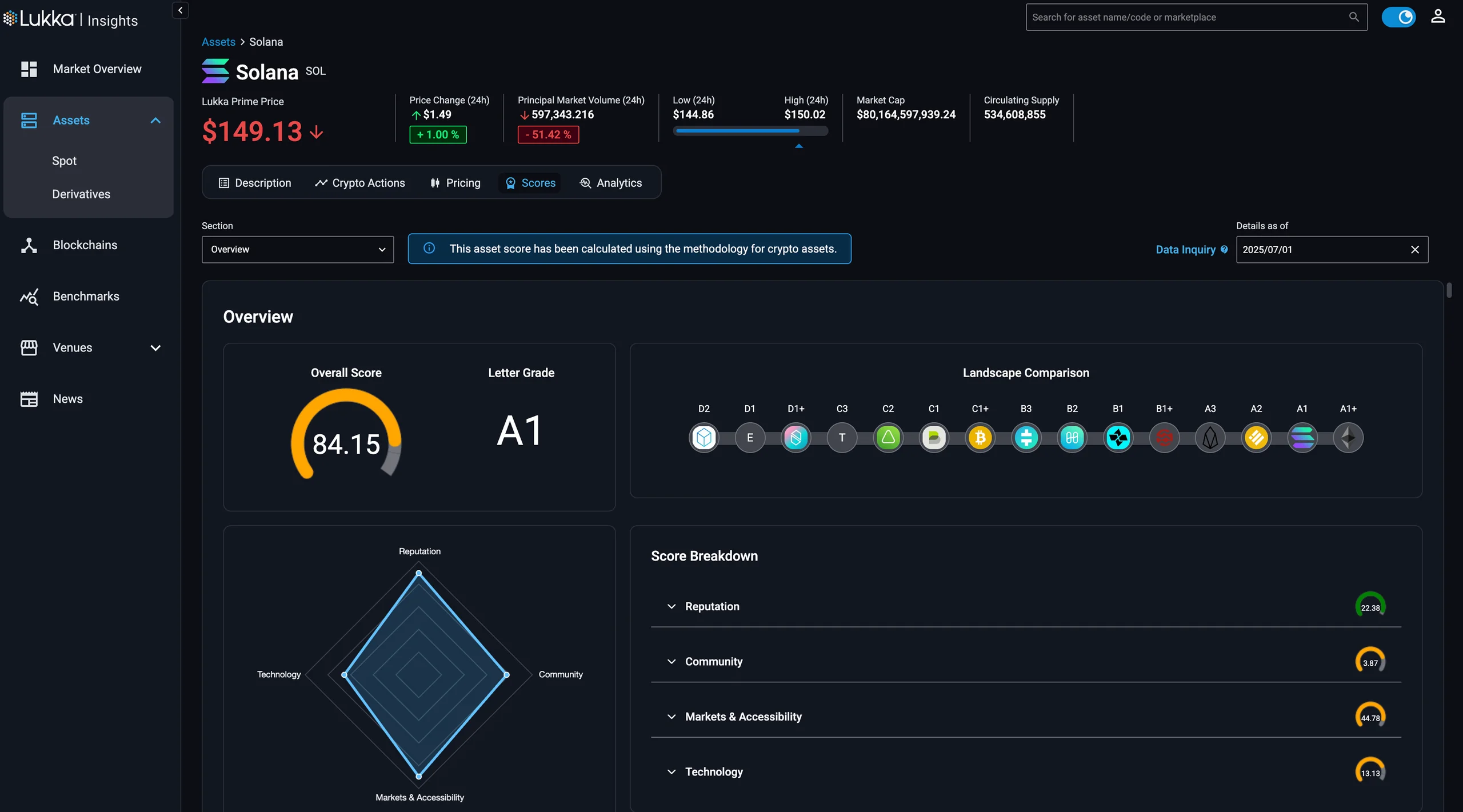
Task: Collapse the Assets sidebar menu
Action: click(155, 121)
